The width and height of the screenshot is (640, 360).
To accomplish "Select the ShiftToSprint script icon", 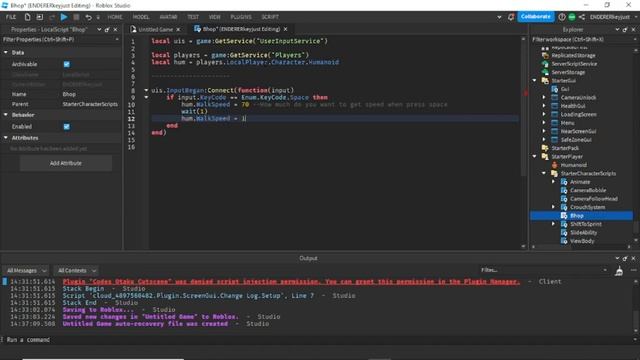I will click(564, 224).
